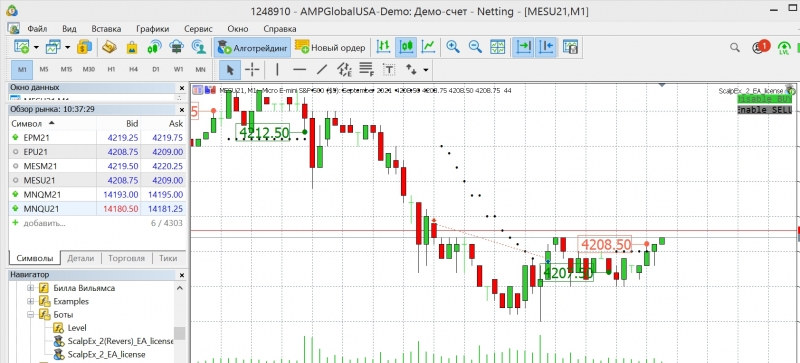Viewport: 800px width, 363px height.
Task: Toggle chart shift from right edge
Action: (546, 47)
